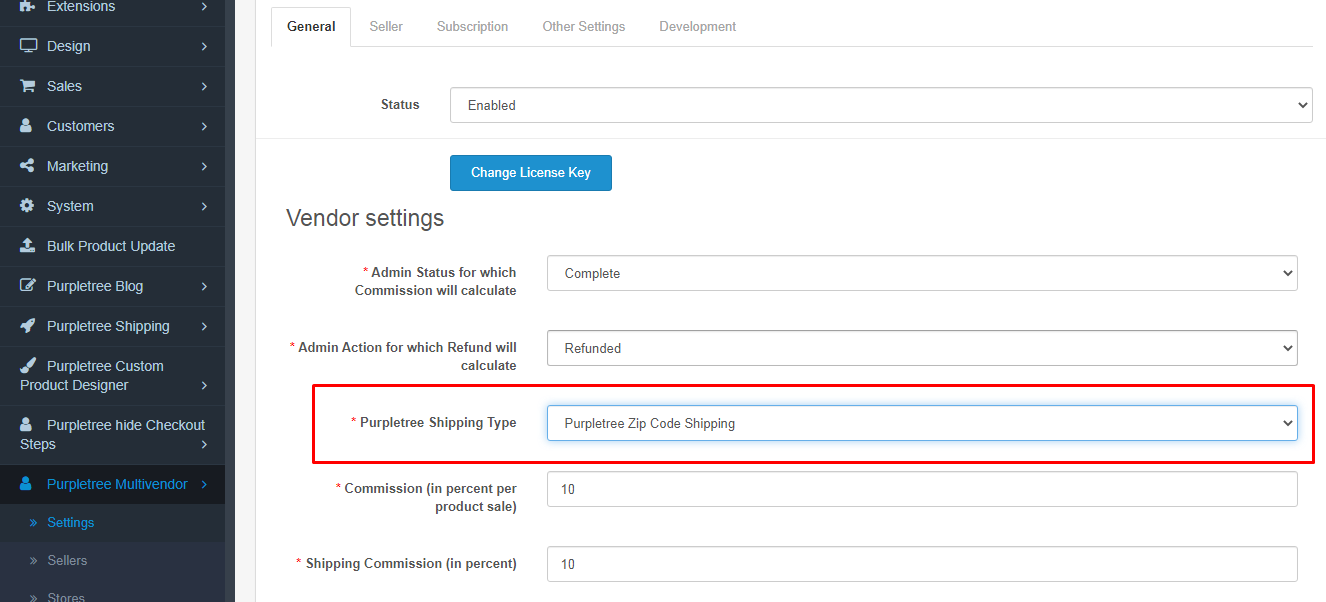Expand the Customers menu chevron
This screenshot has height=602, width=1326.
coord(204,126)
